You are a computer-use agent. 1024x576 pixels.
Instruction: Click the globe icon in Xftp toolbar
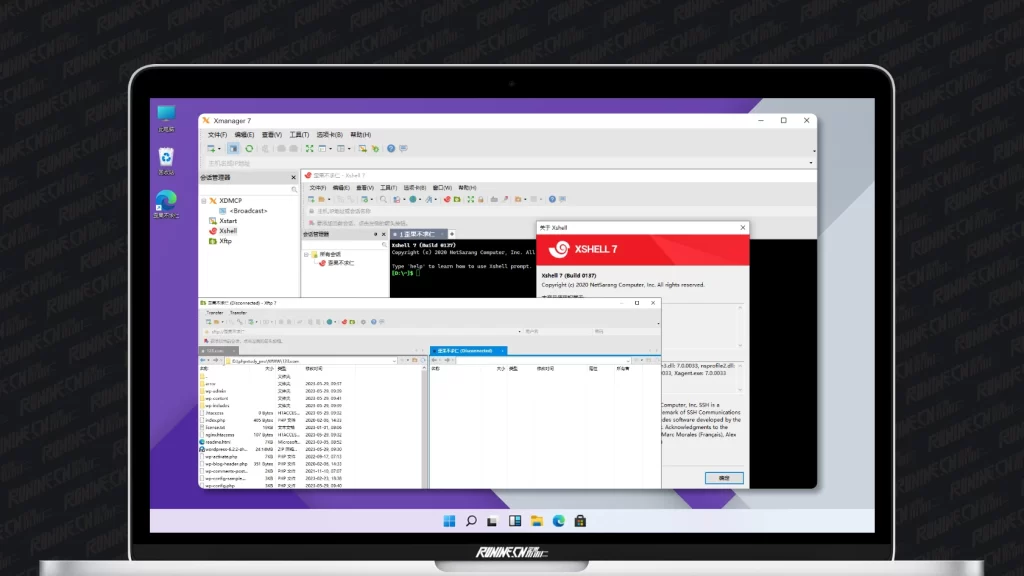pyautogui.click(x=330, y=322)
